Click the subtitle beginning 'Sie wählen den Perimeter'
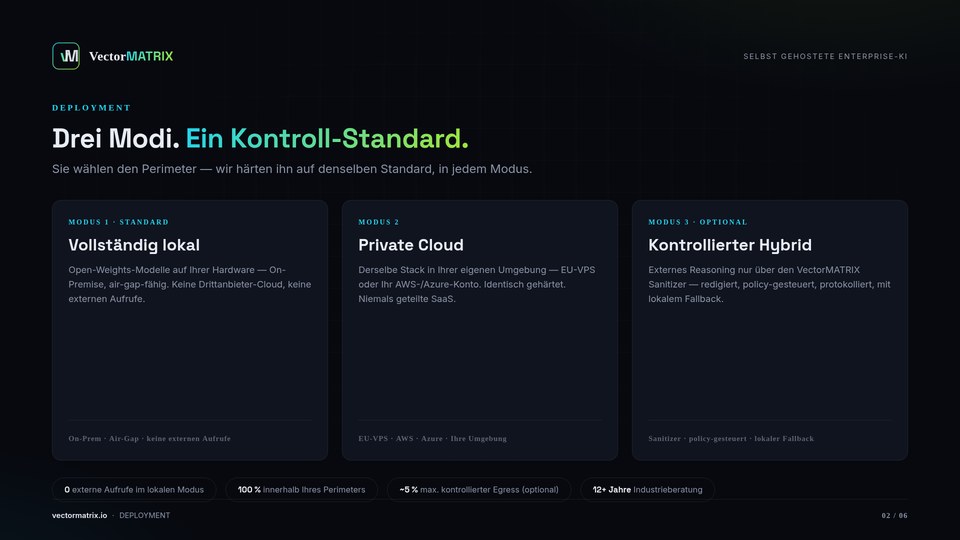The image size is (960, 540). click(292, 169)
